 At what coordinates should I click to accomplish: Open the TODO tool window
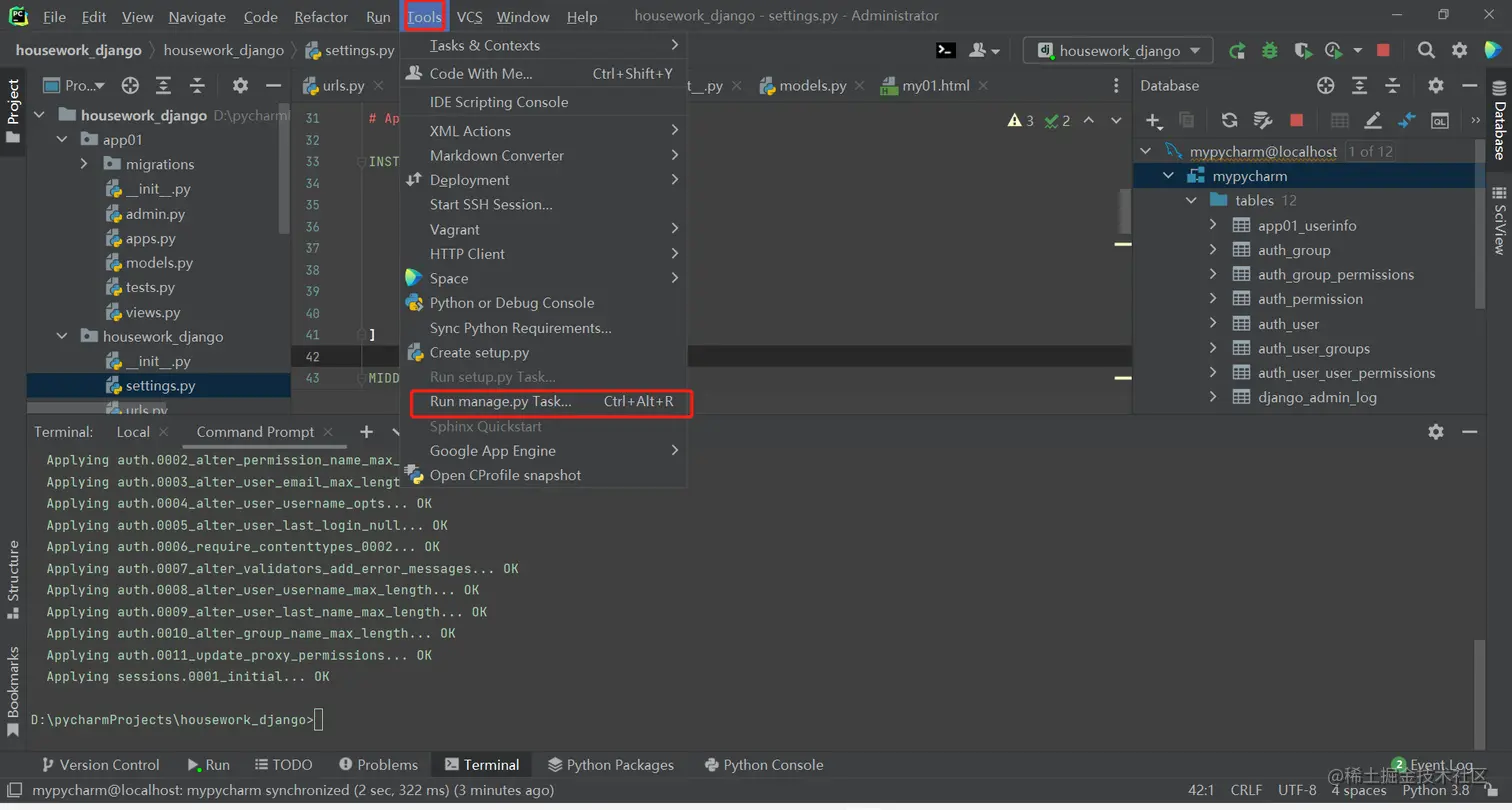[283, 765]
